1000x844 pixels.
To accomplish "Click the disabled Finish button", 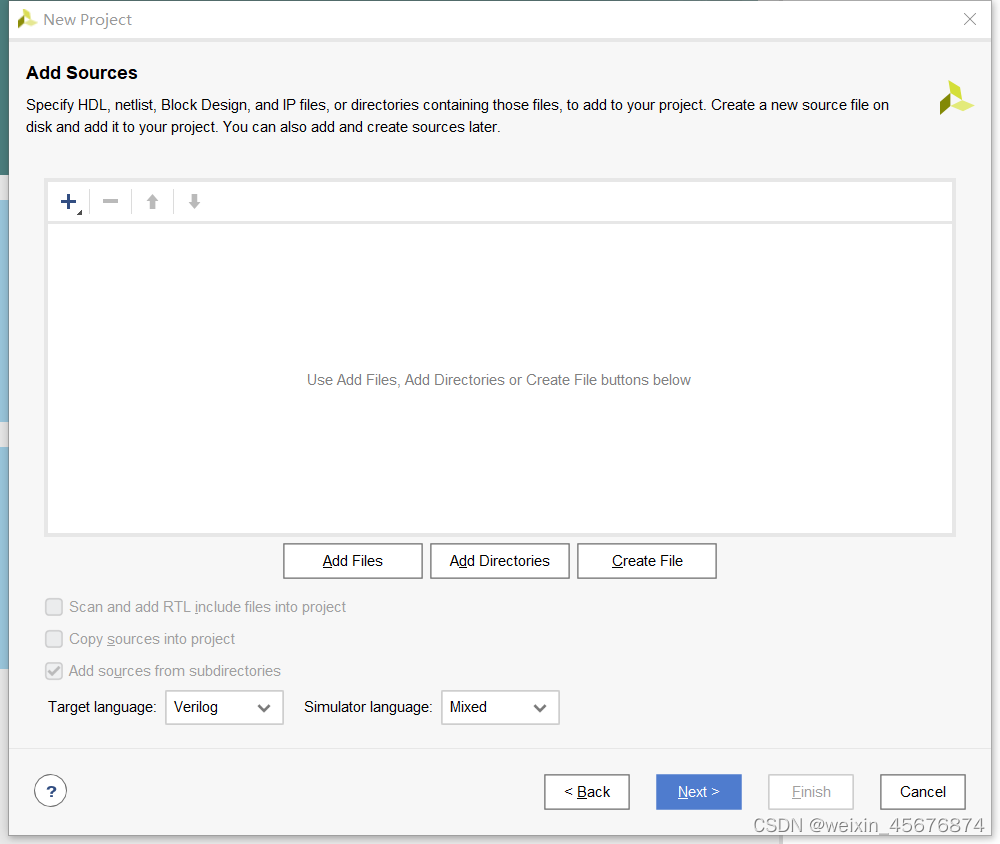I will pos(811,792).
